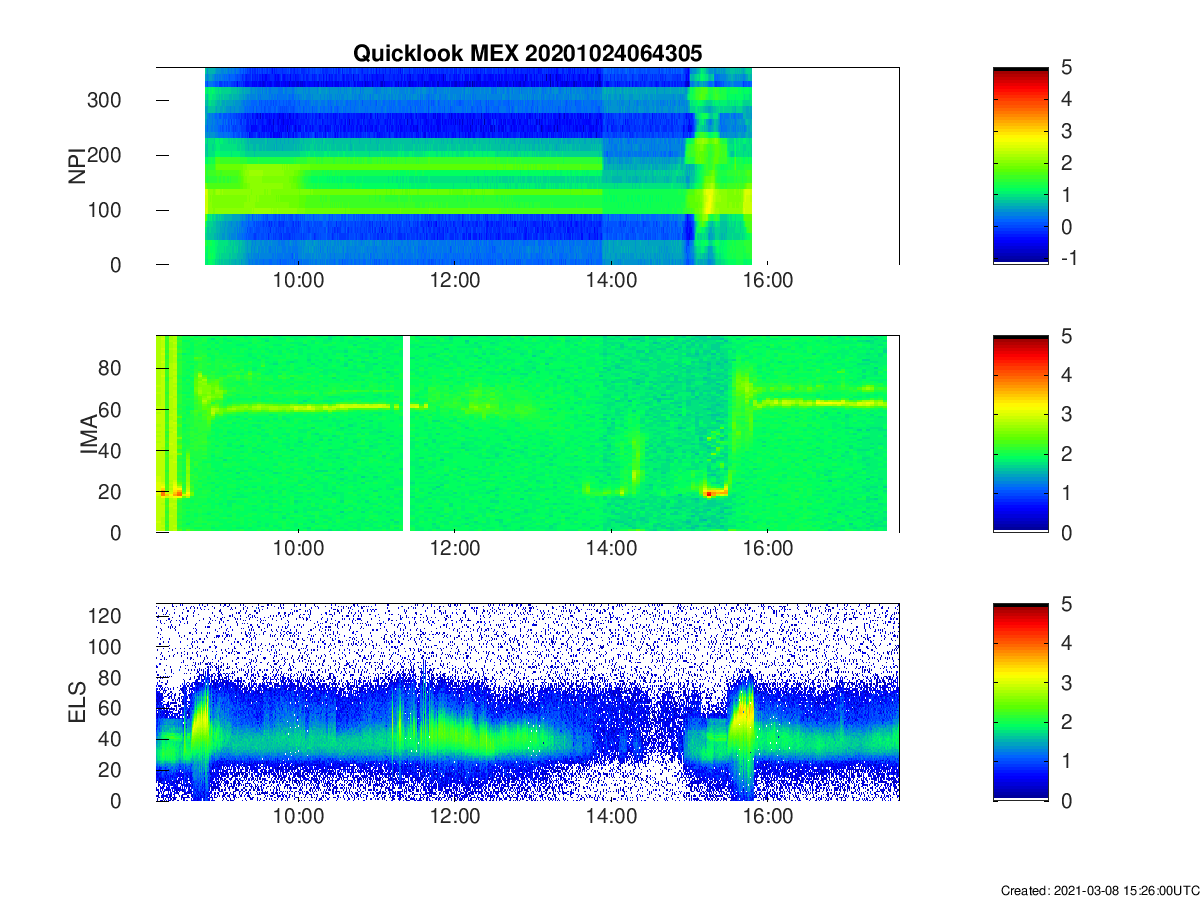This screenshot has width=1200, height=900.
Task: Click the 14:00 tick label under IMA plot
Action: click(x=611, y=549)
